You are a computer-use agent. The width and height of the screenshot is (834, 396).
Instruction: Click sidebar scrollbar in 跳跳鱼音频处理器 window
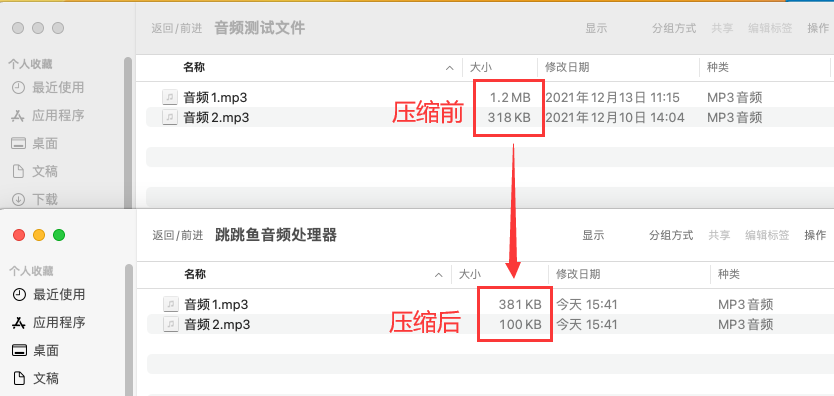[129, 330]
